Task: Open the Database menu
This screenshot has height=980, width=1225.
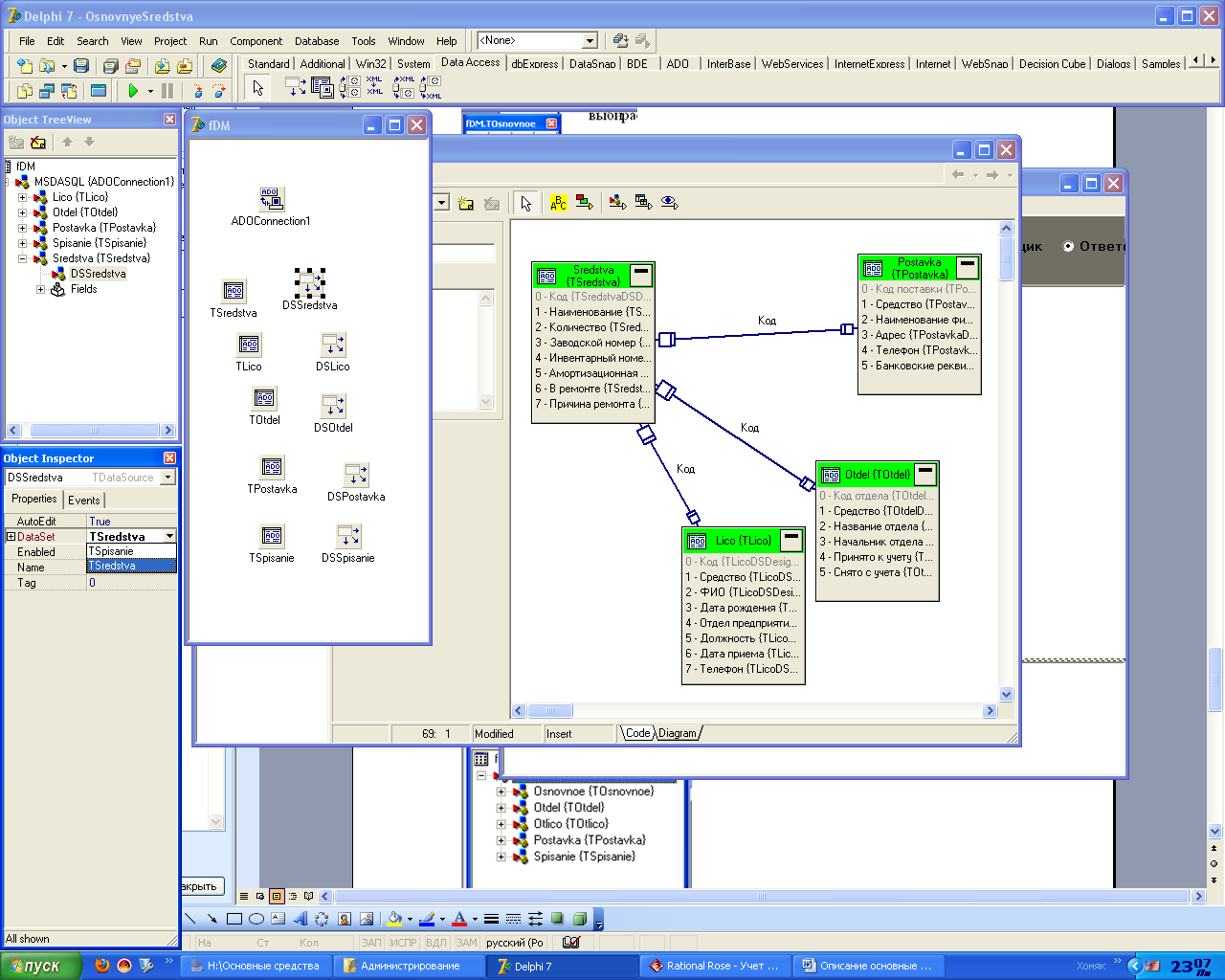Action: pos(317,41)
